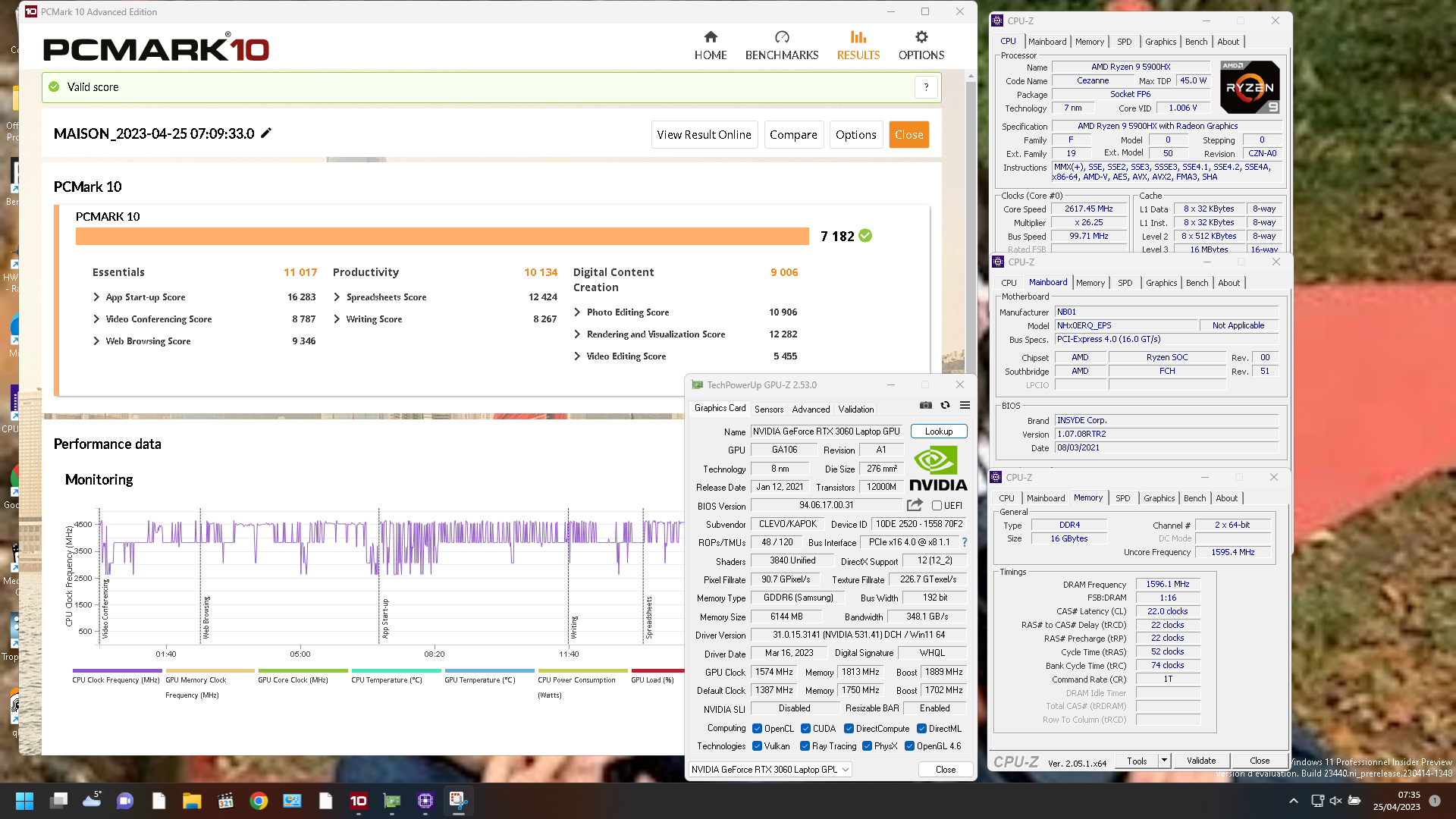Open the weather widget on the taskbar

click(92, 799)
